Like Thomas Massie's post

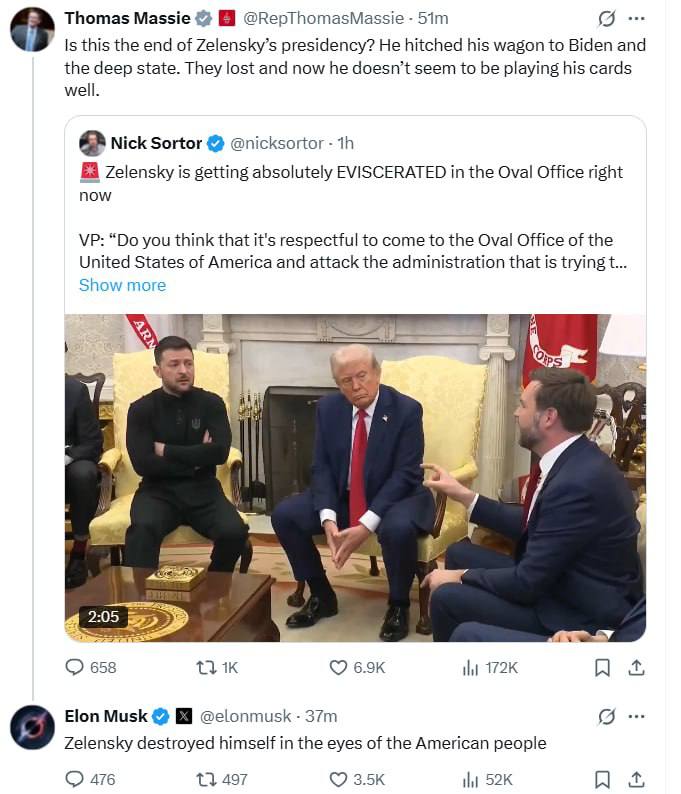339,668
